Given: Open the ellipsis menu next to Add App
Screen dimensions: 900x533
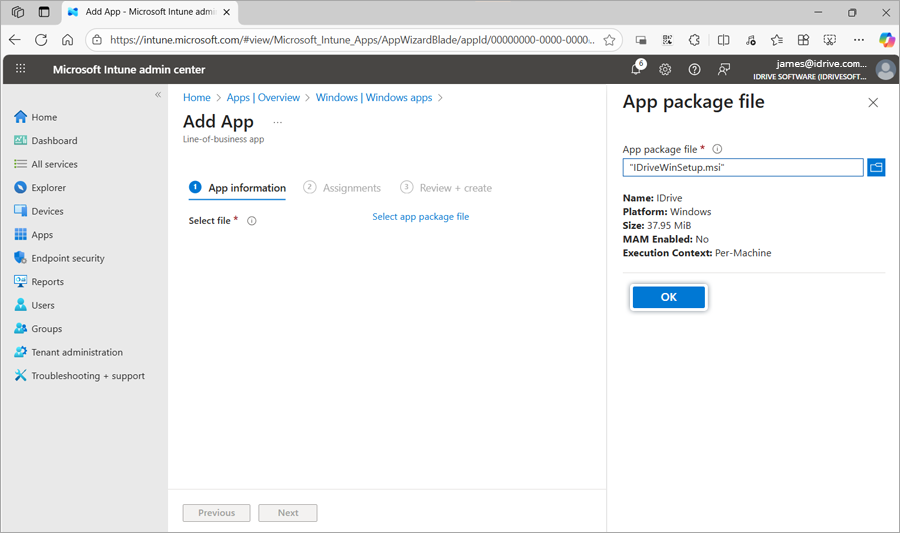Looking at the screenshot, I should [x=278, y=122].
